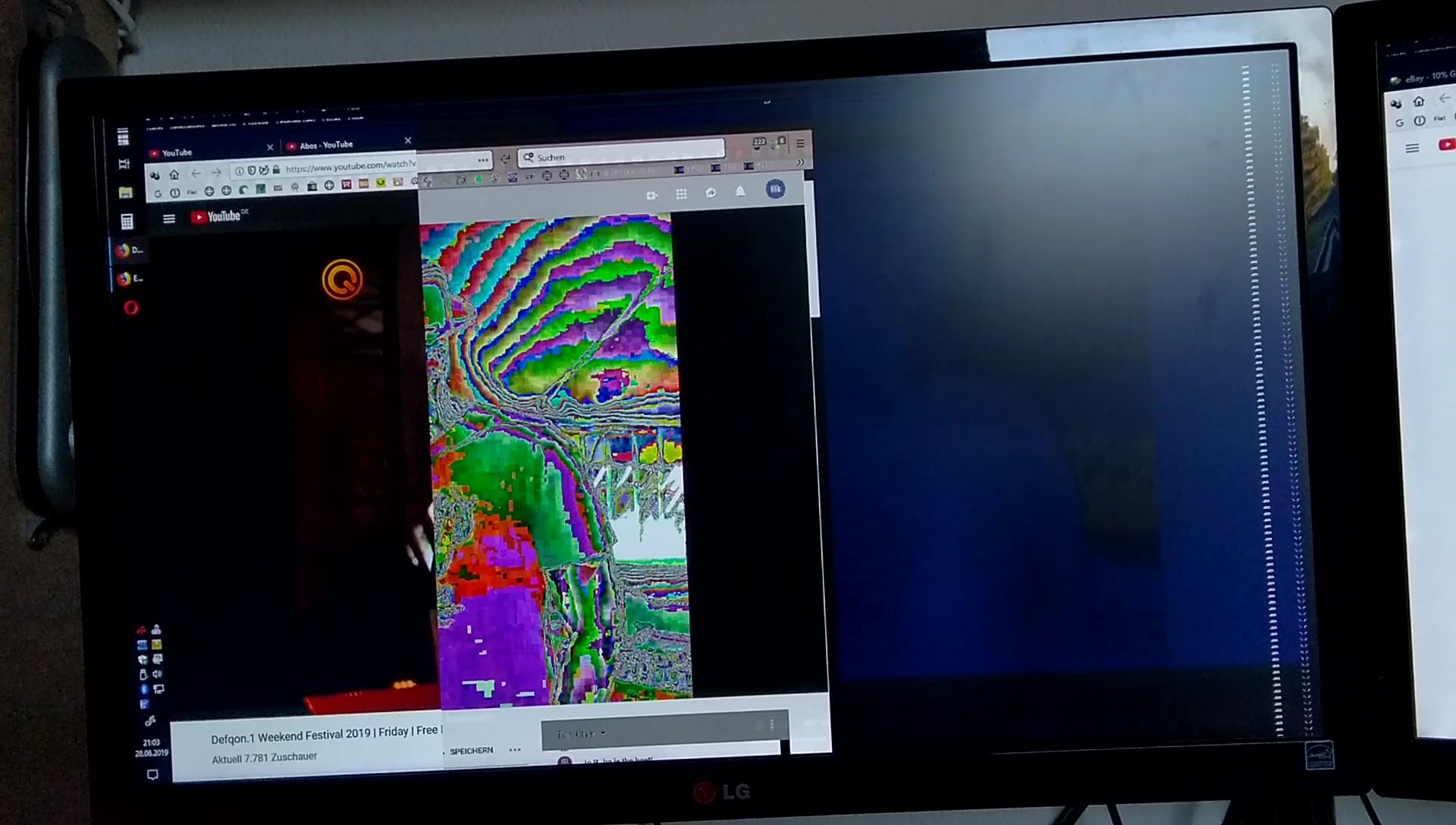The height and width of the screenshot is (825, 1456).
Task: Reload the page
Action: pyautogui.click(x=505, y=159)
